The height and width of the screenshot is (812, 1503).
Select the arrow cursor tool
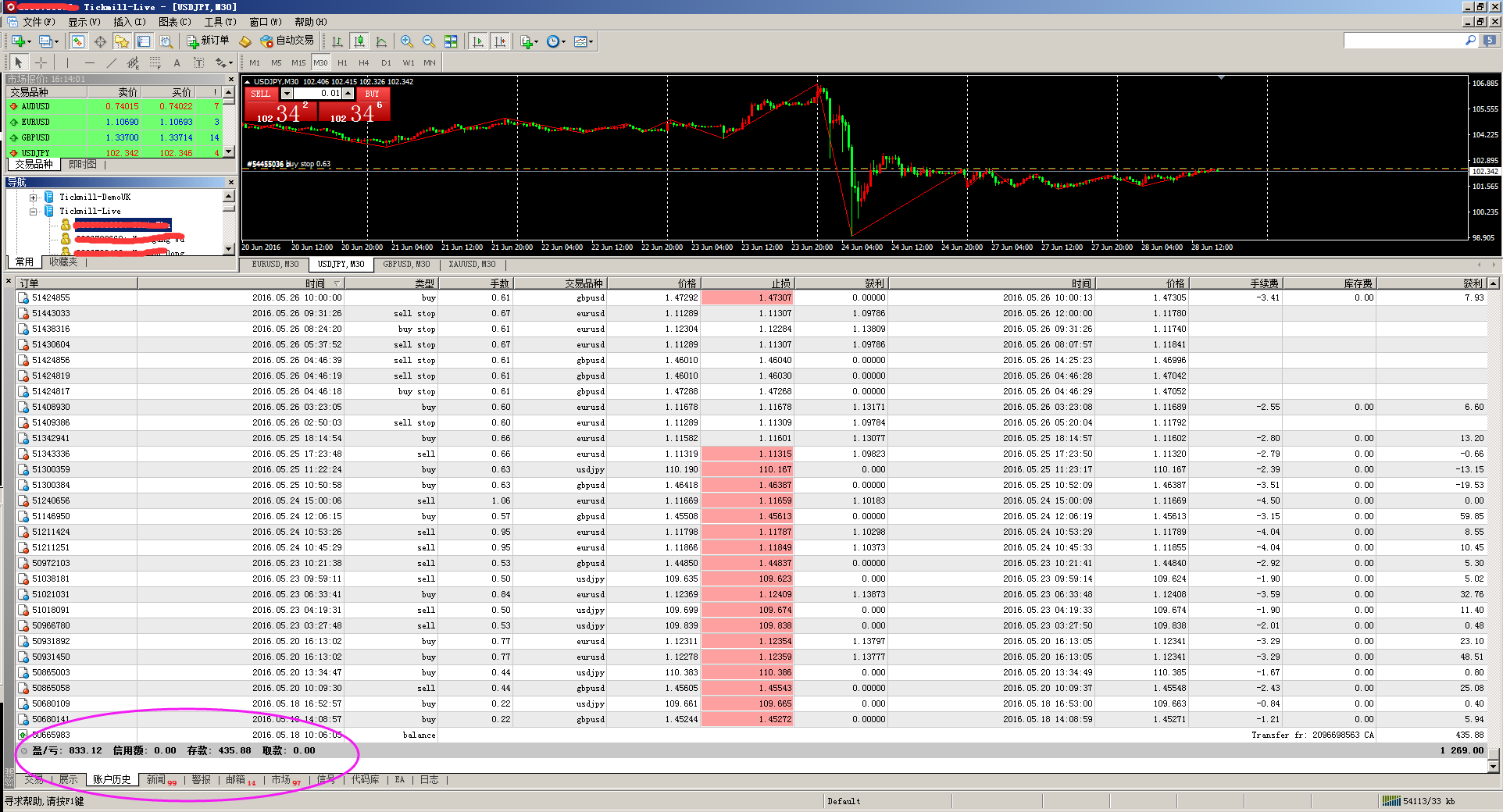click(x=19, y=62)
